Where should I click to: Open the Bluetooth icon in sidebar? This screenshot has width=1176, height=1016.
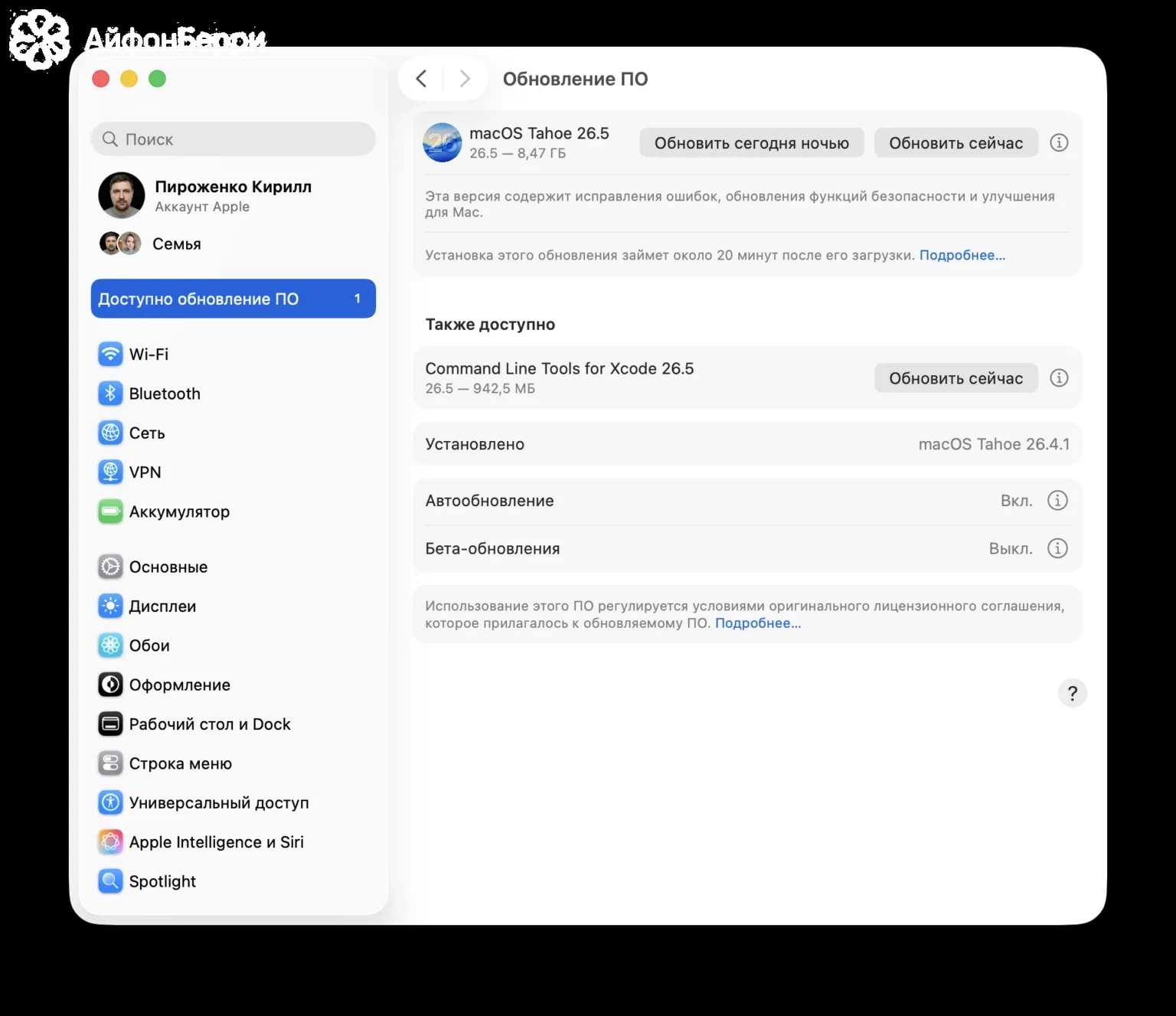pos(110,394)
